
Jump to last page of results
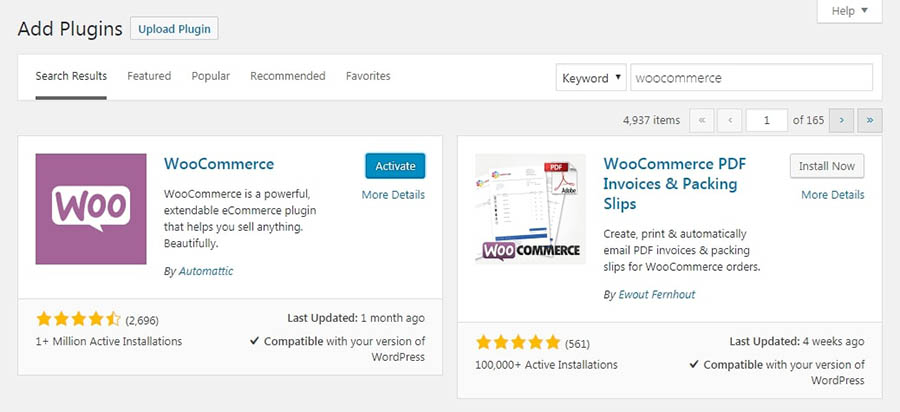[870, 121]
